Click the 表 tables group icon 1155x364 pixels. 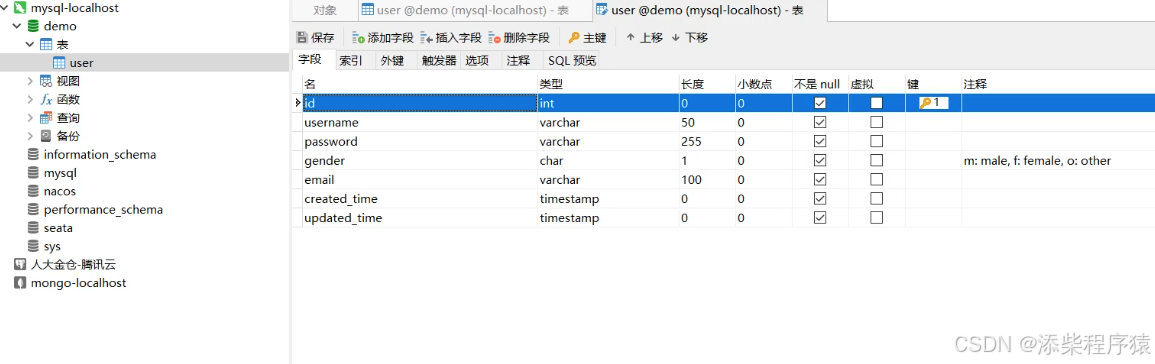tap(46, 44)
